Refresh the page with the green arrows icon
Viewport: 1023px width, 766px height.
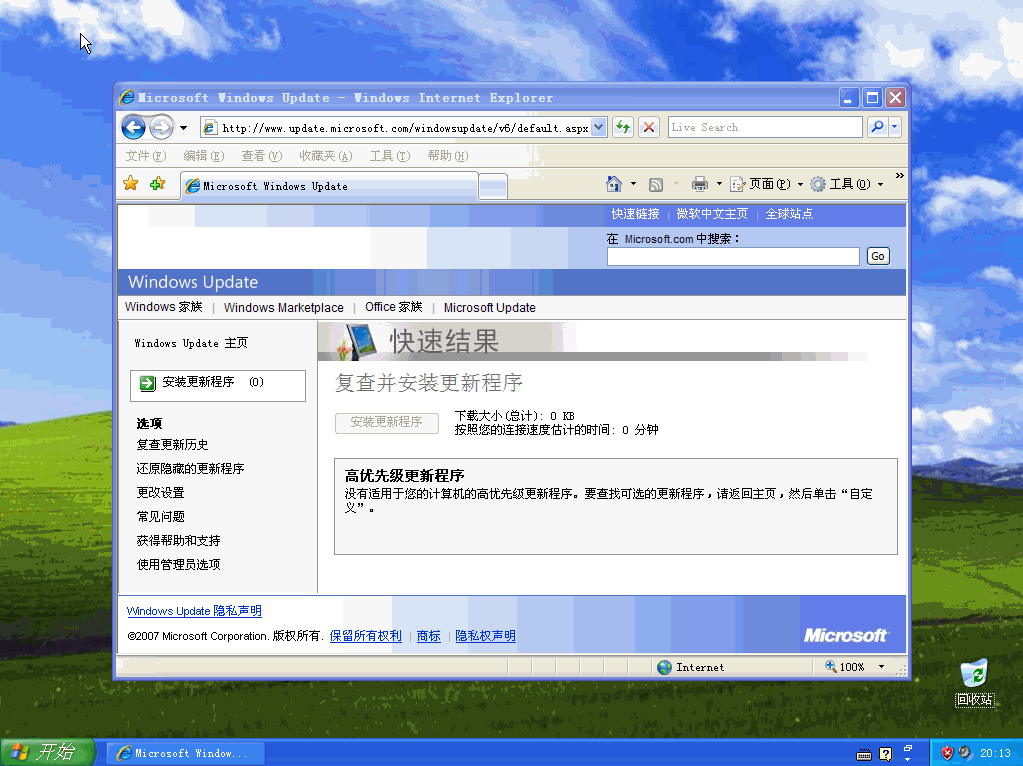coord(623,127)
